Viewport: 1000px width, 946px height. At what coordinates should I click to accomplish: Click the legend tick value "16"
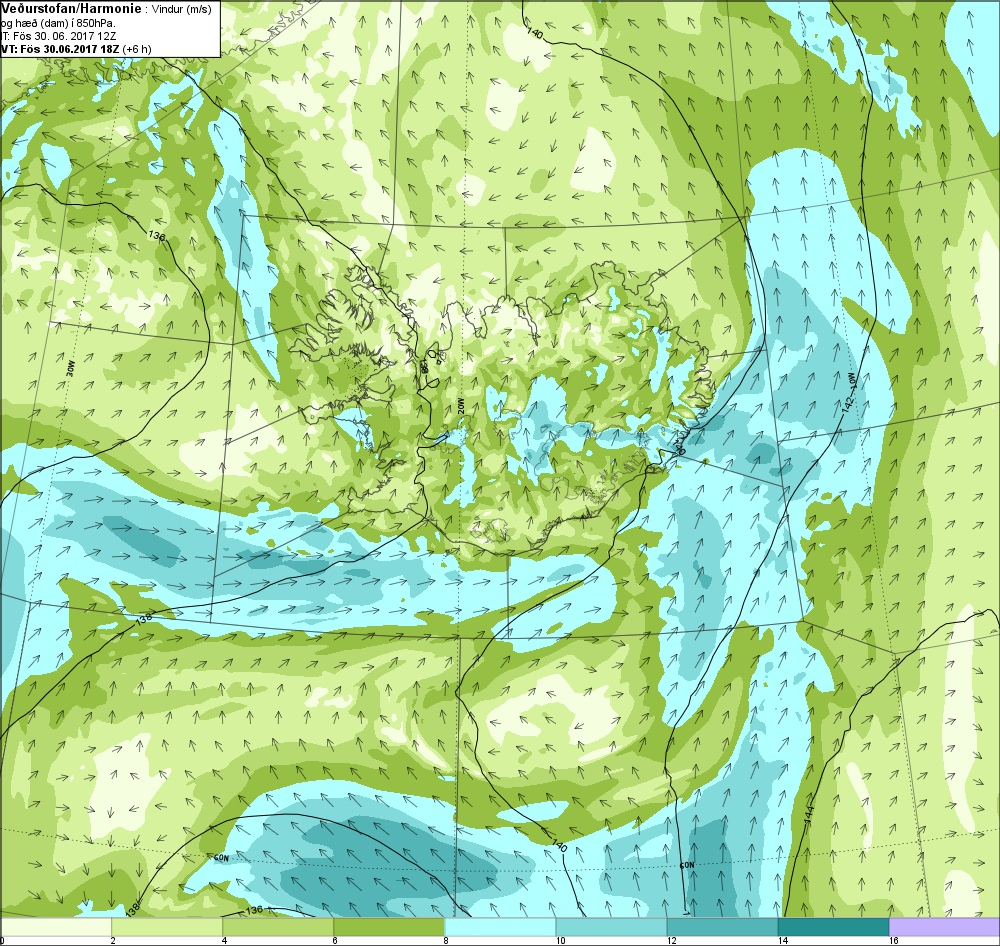[893, 940]
